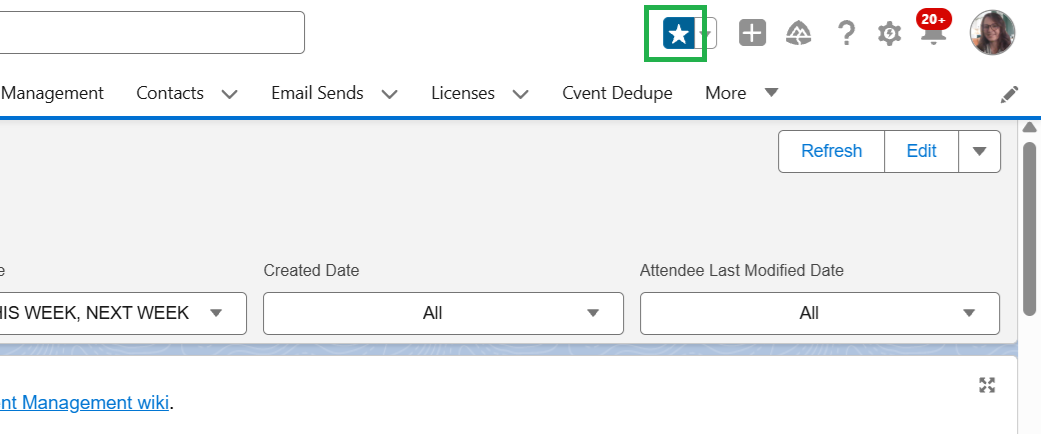Viewport: 1041px width, 434px height.
Task: Open the Help question mark icon
Action: tap(846, 34)
